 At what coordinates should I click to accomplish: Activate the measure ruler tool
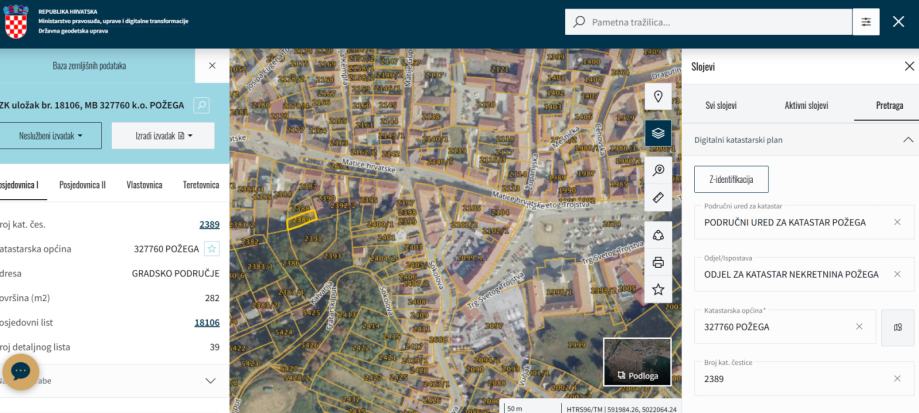point(657,198)
